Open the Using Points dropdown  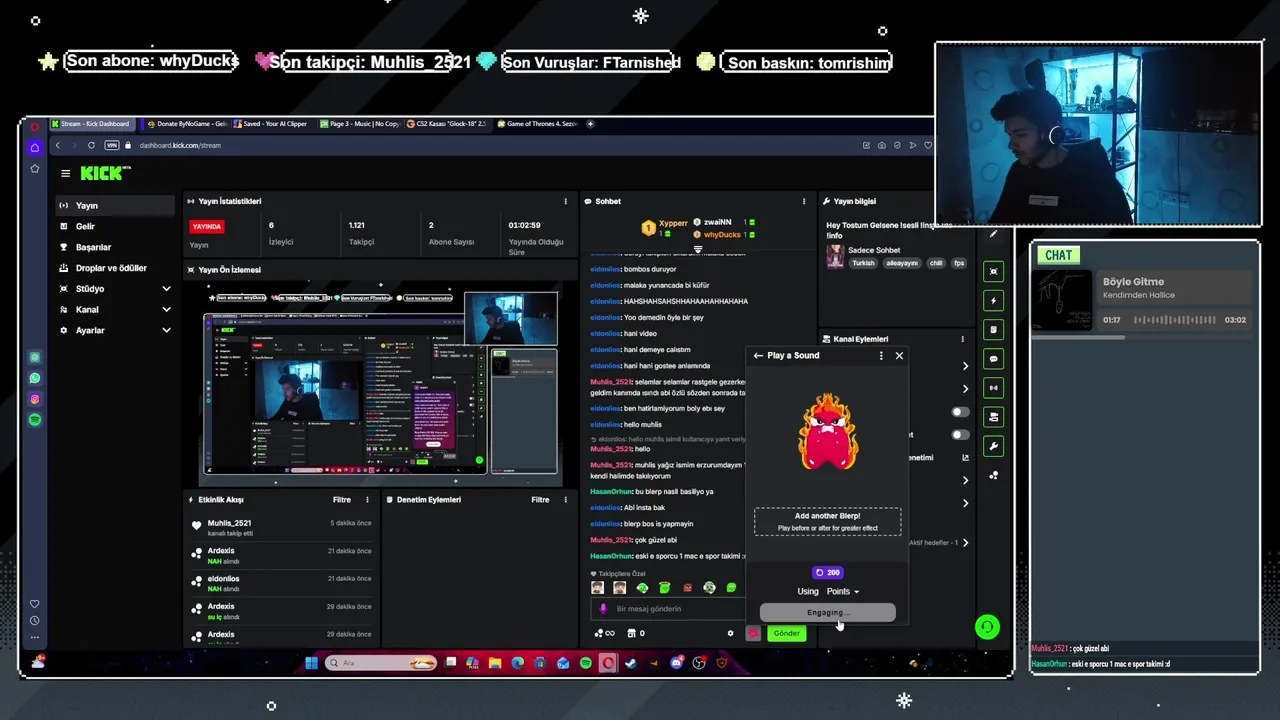[x=842, y=591]
